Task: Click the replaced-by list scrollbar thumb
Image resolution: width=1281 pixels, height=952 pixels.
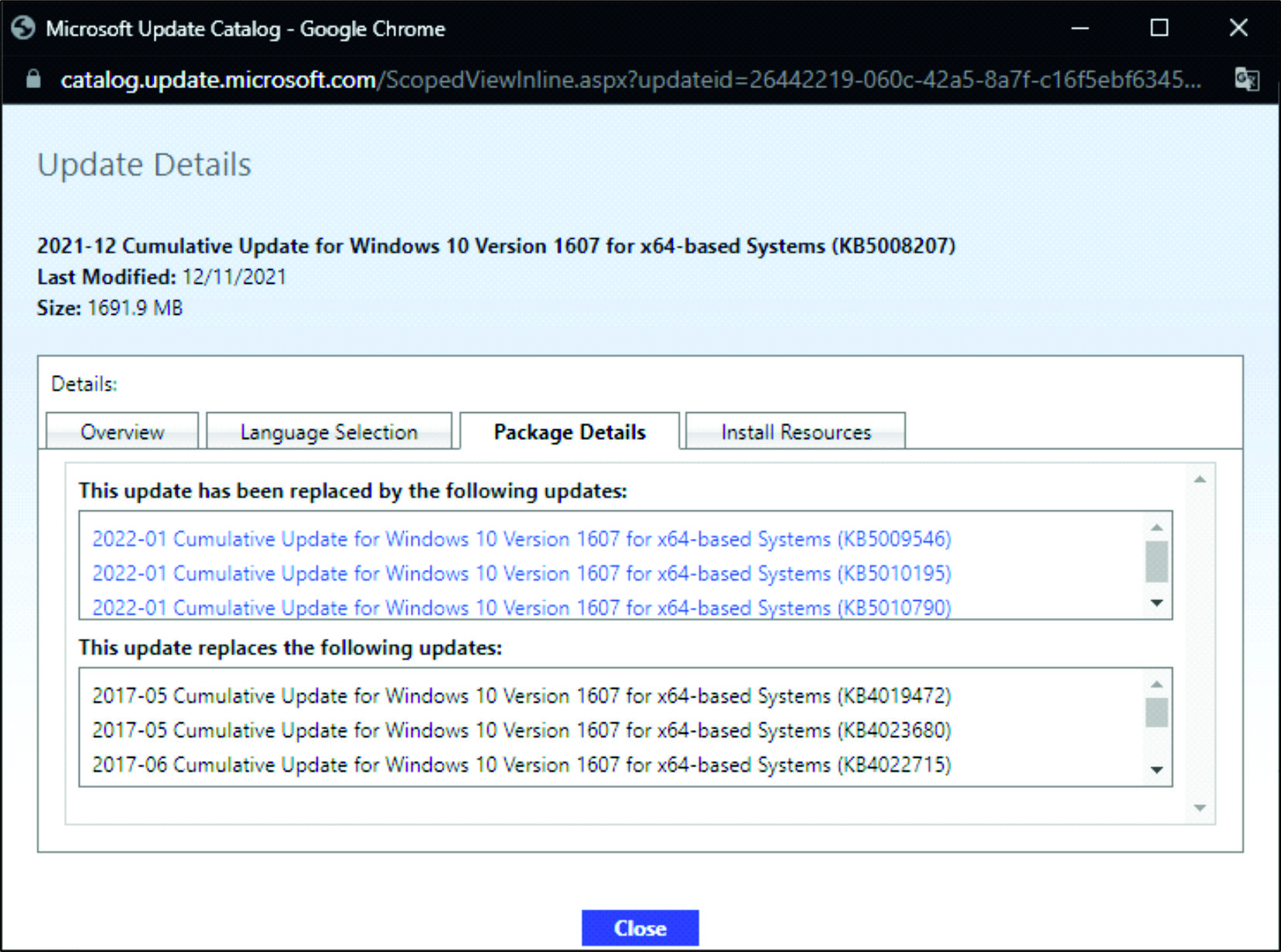Action: click(x=1156, y=561)
